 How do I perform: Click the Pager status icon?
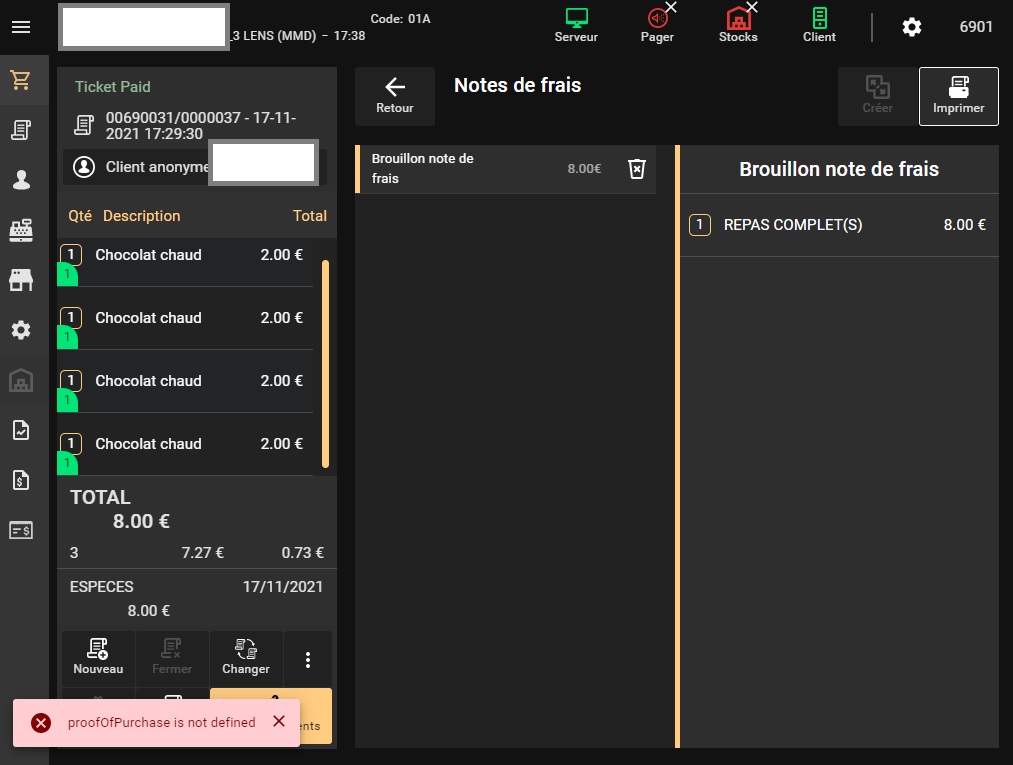click(657, 25)
